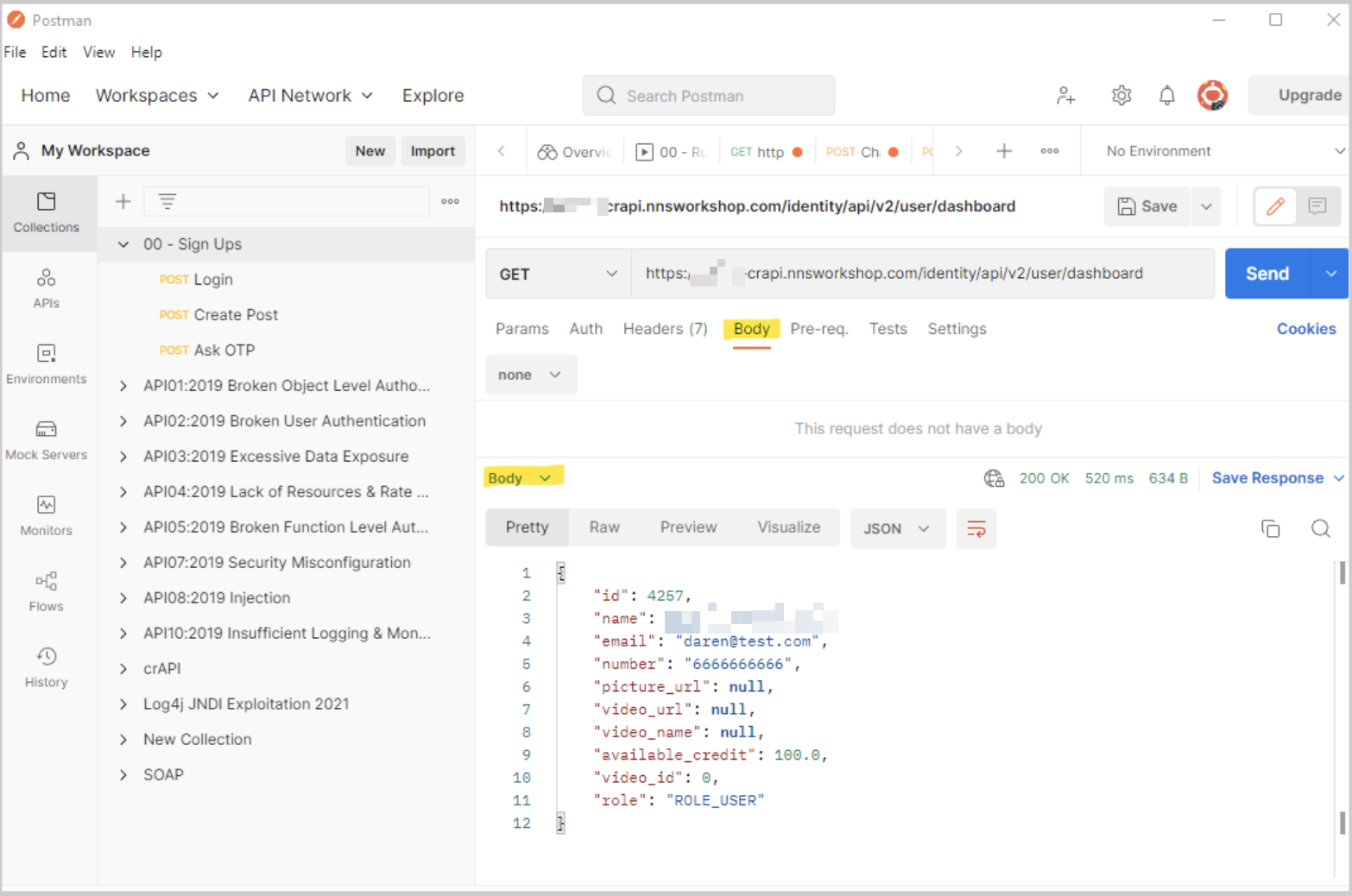
Task: Click the Save button
Action: click(x=1147, y=206)
